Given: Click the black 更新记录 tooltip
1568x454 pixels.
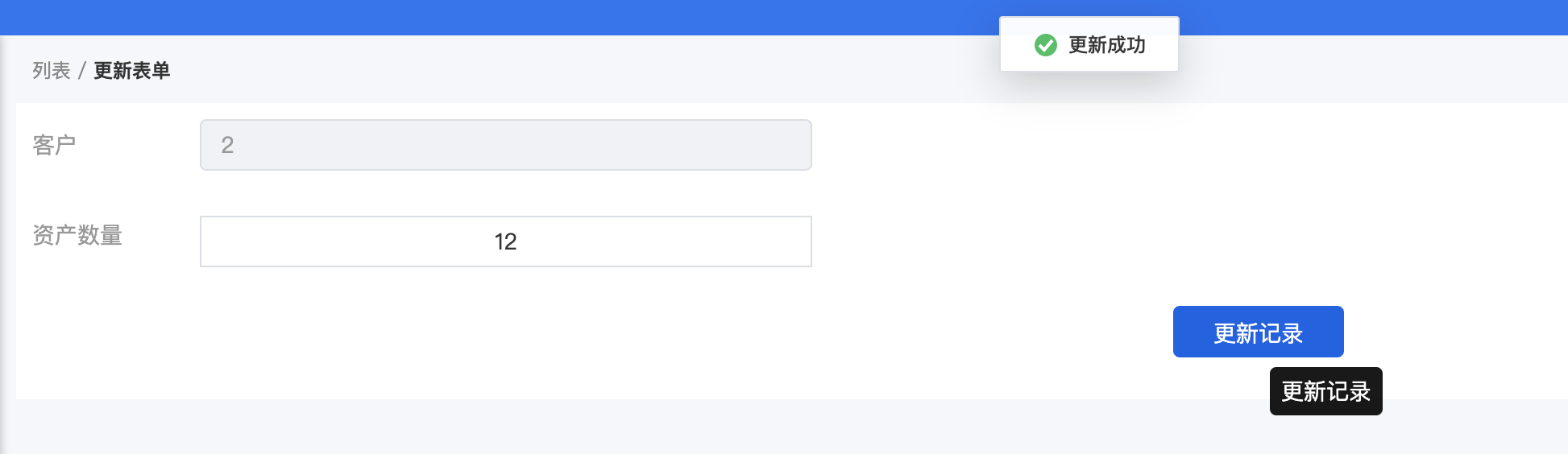Looking at the screenshot, I should pos(1326,391).
